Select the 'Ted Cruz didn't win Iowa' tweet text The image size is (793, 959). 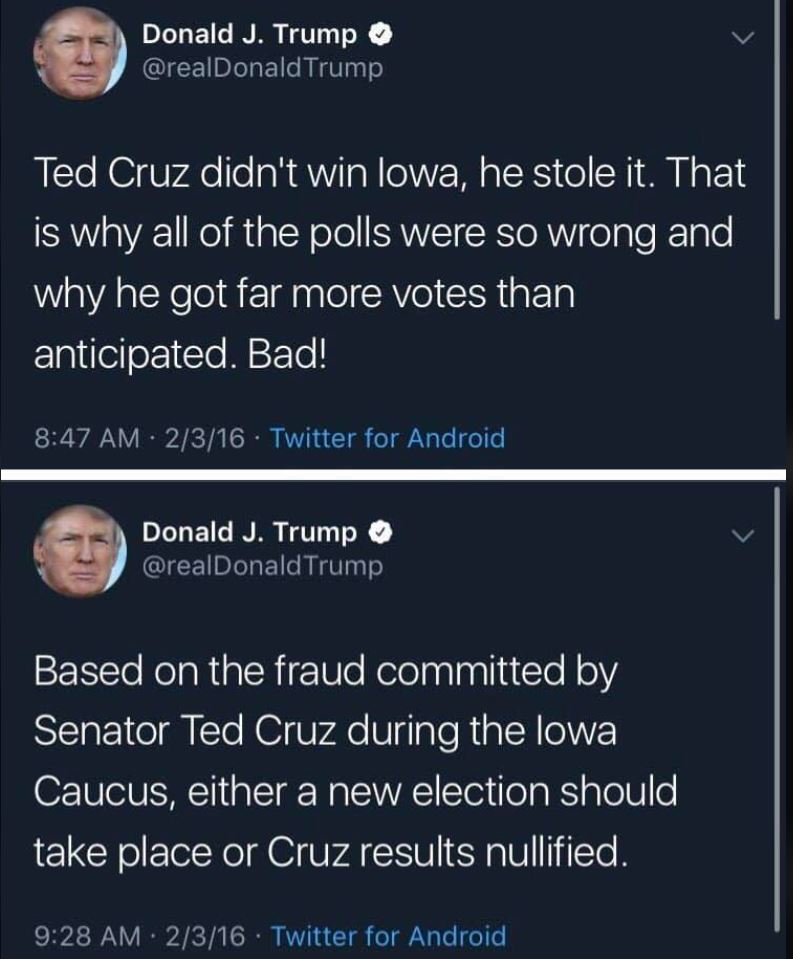coord(390,264)
